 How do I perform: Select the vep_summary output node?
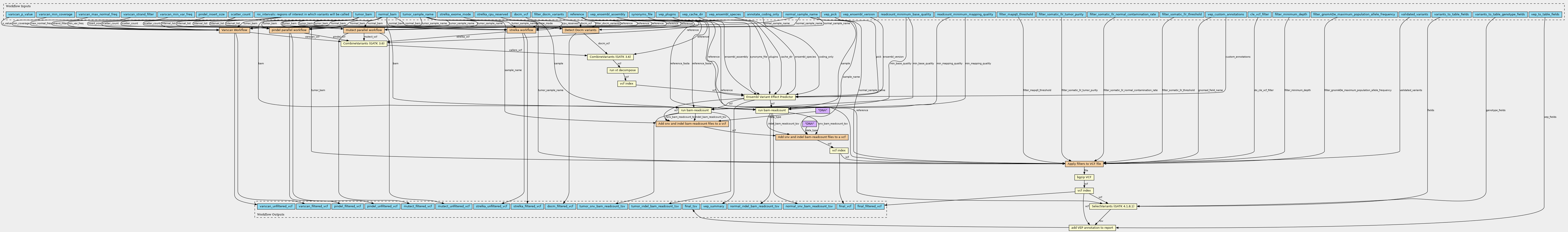pyautogui.click(x=713, y=207)
